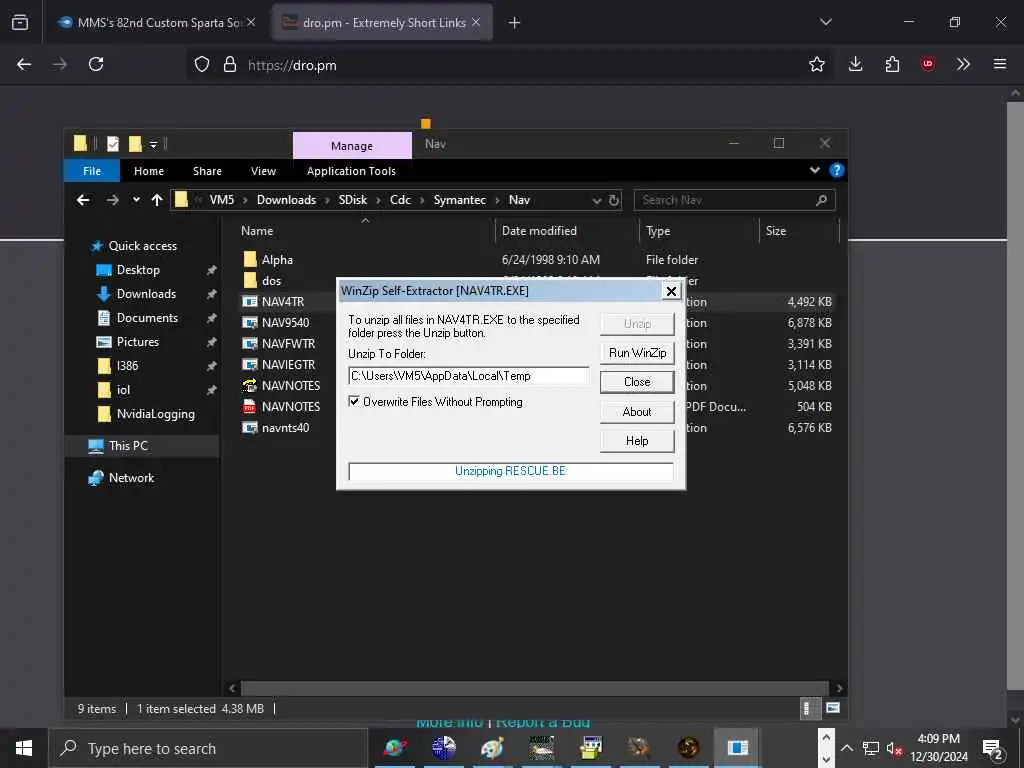Open uBlock Origin extension icon
This screenshot has width=1024, height=768.
[x=927, y=64]
